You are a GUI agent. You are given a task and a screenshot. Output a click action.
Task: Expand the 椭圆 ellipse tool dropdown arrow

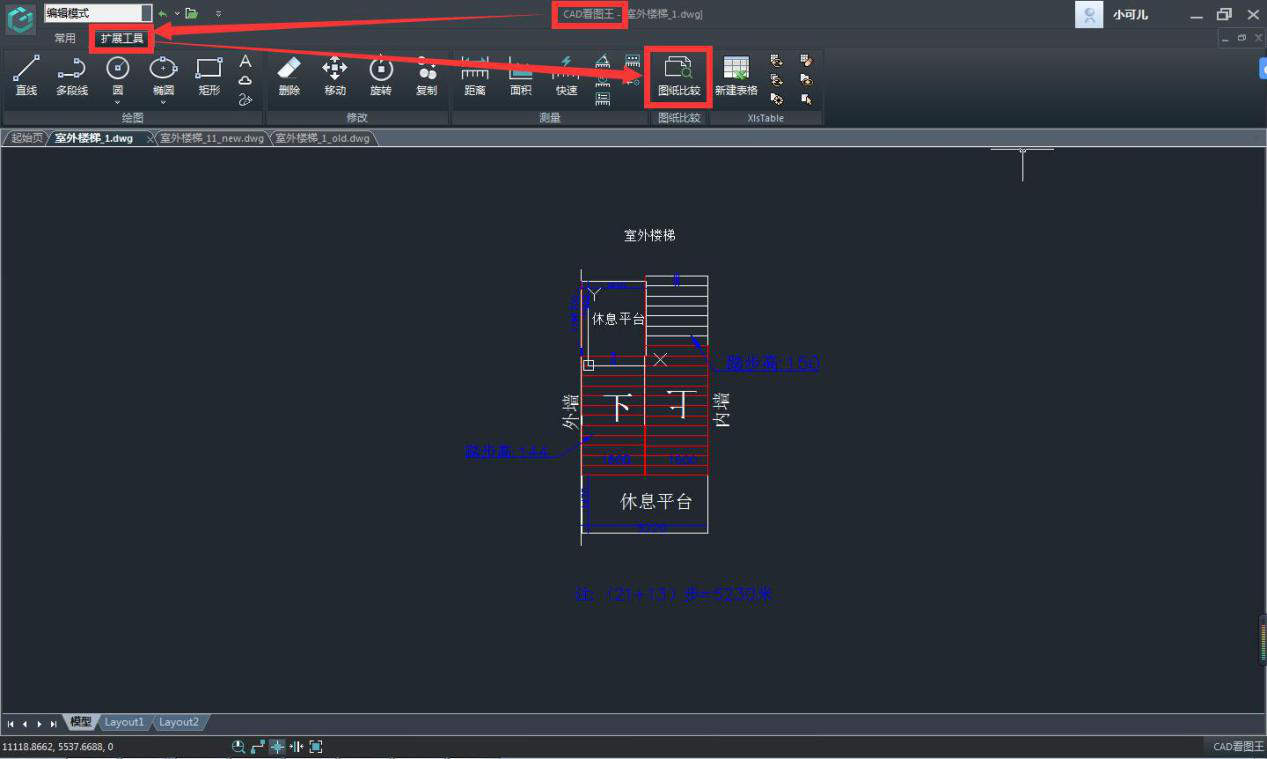tap(163, 102)
